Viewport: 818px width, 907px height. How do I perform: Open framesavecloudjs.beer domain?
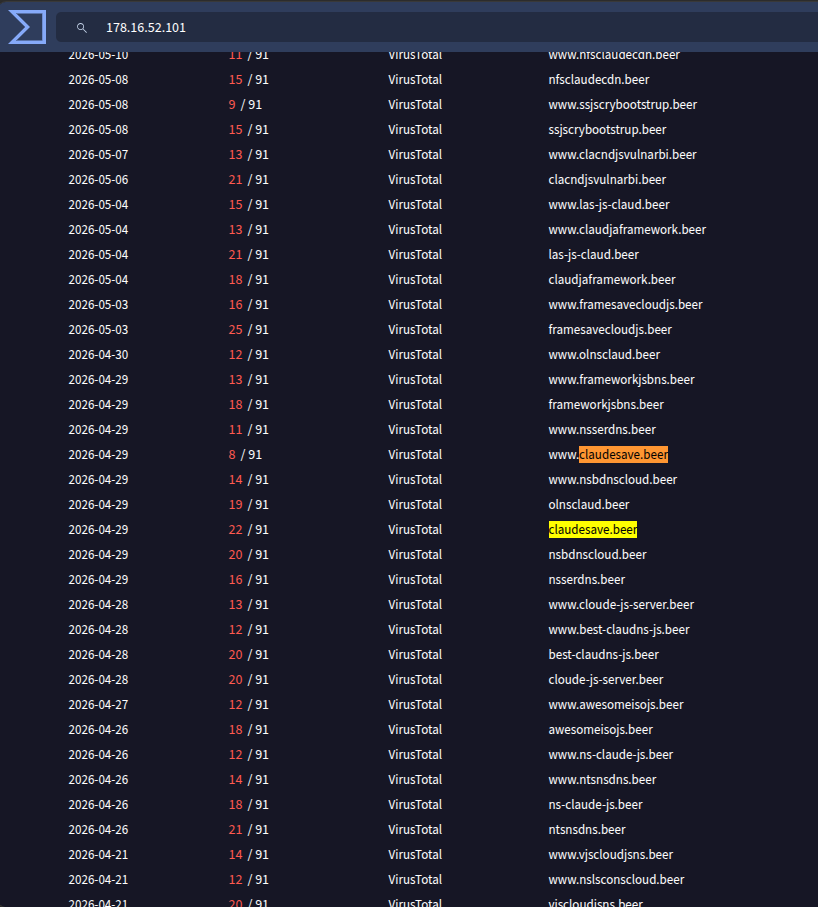[610, 329]
